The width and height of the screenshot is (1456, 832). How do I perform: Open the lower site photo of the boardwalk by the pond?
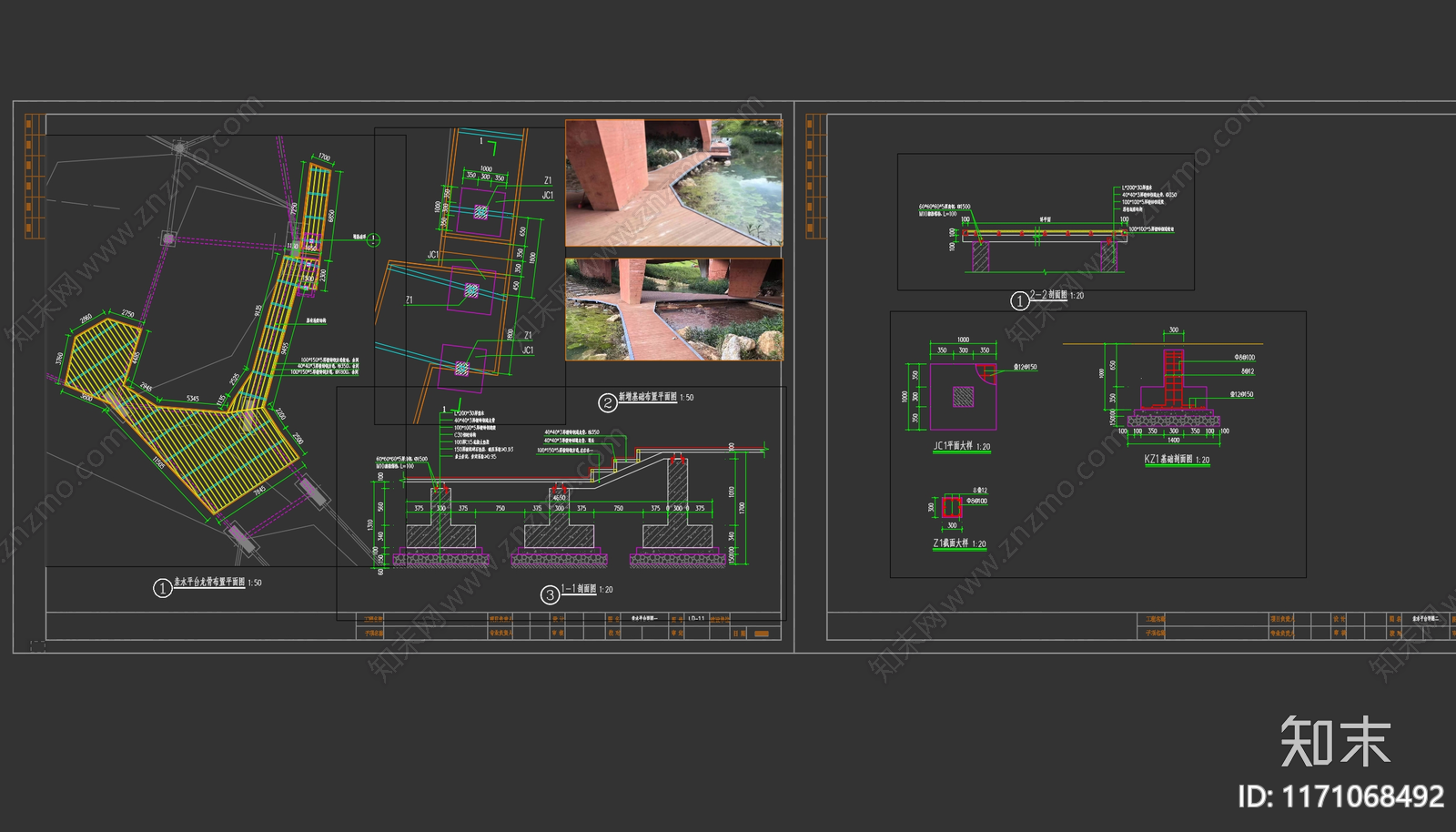674,309
